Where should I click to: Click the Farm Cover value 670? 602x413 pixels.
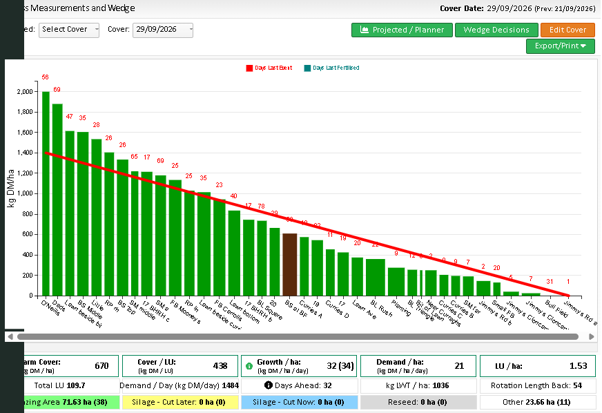(x=102, y=366)
